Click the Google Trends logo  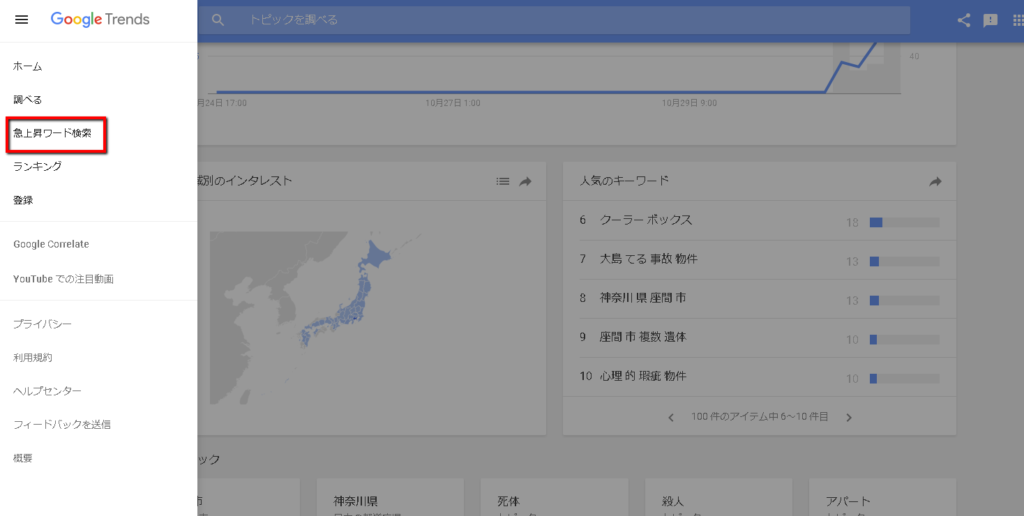(x=100, y=20)
